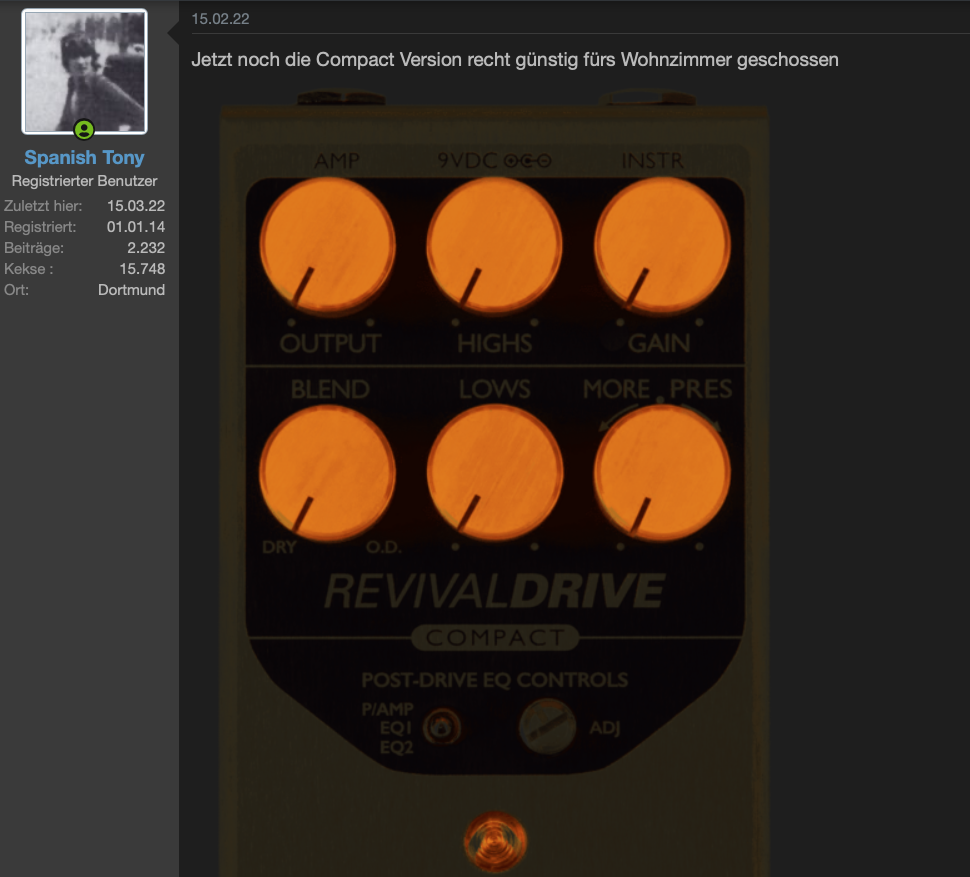This screenshot has width=970, height=877.
Task: Click the Kekse count 15.748
Action: click(142, 269)
